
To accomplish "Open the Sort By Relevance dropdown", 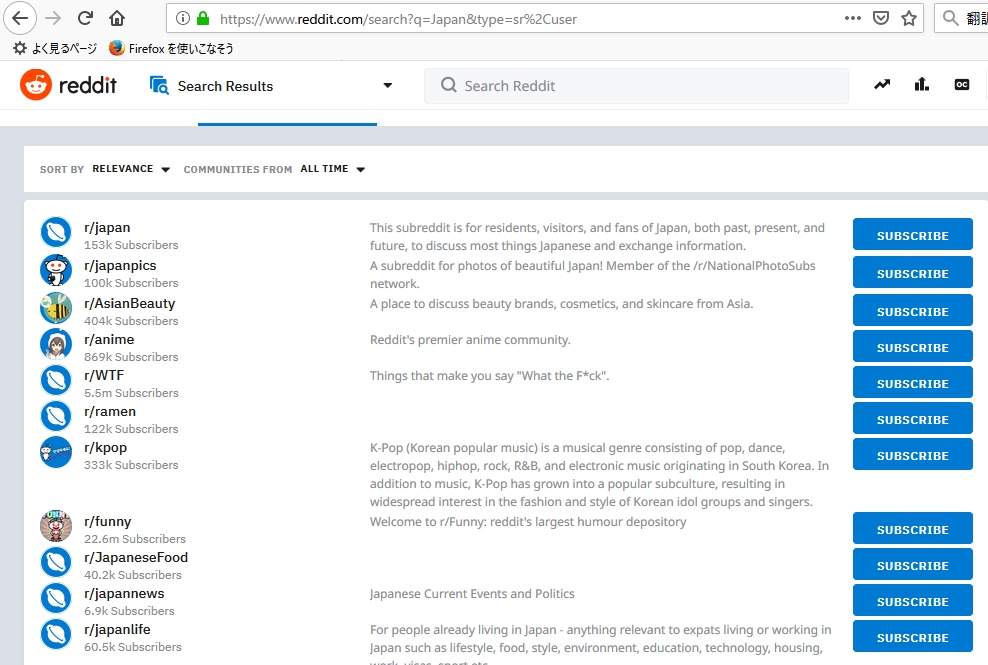I will (131, 169).
